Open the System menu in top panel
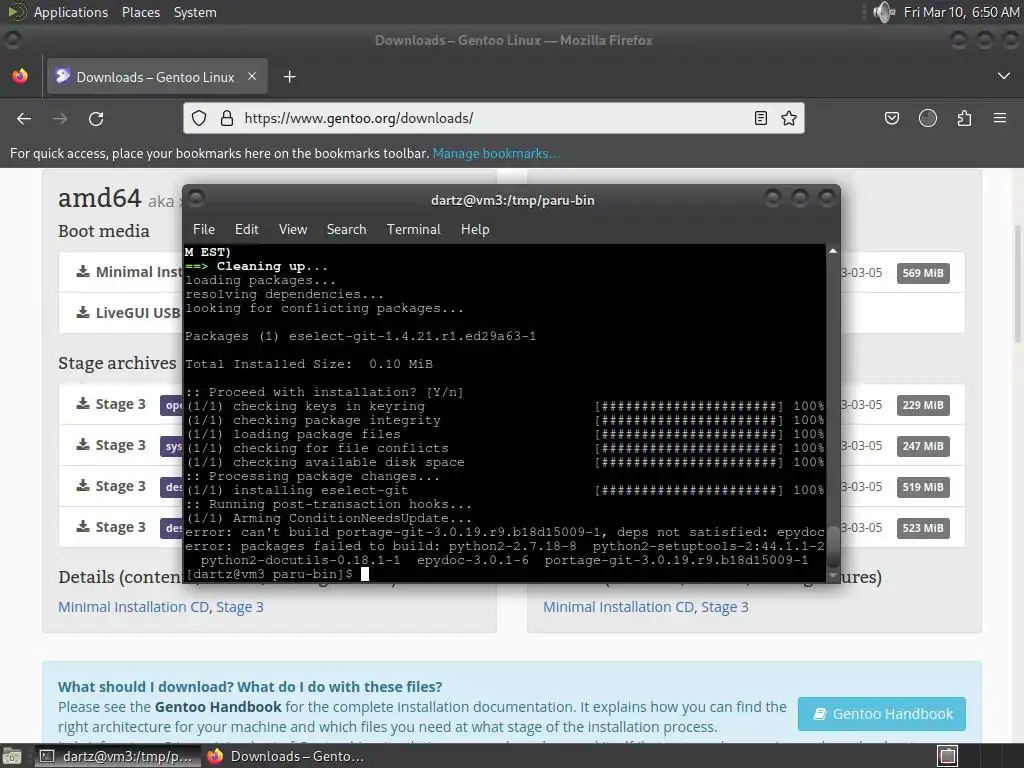This screenshot has width=1024, height=768. 195,12
